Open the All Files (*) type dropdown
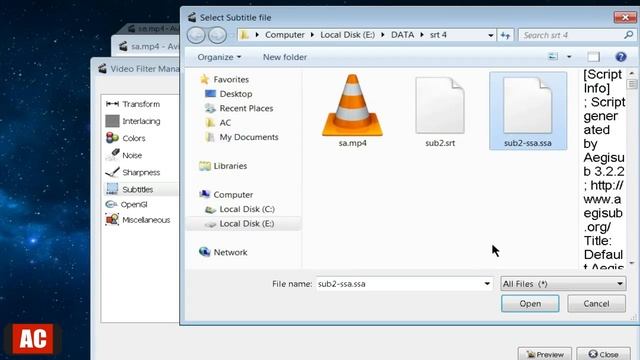 coord(563,284)
